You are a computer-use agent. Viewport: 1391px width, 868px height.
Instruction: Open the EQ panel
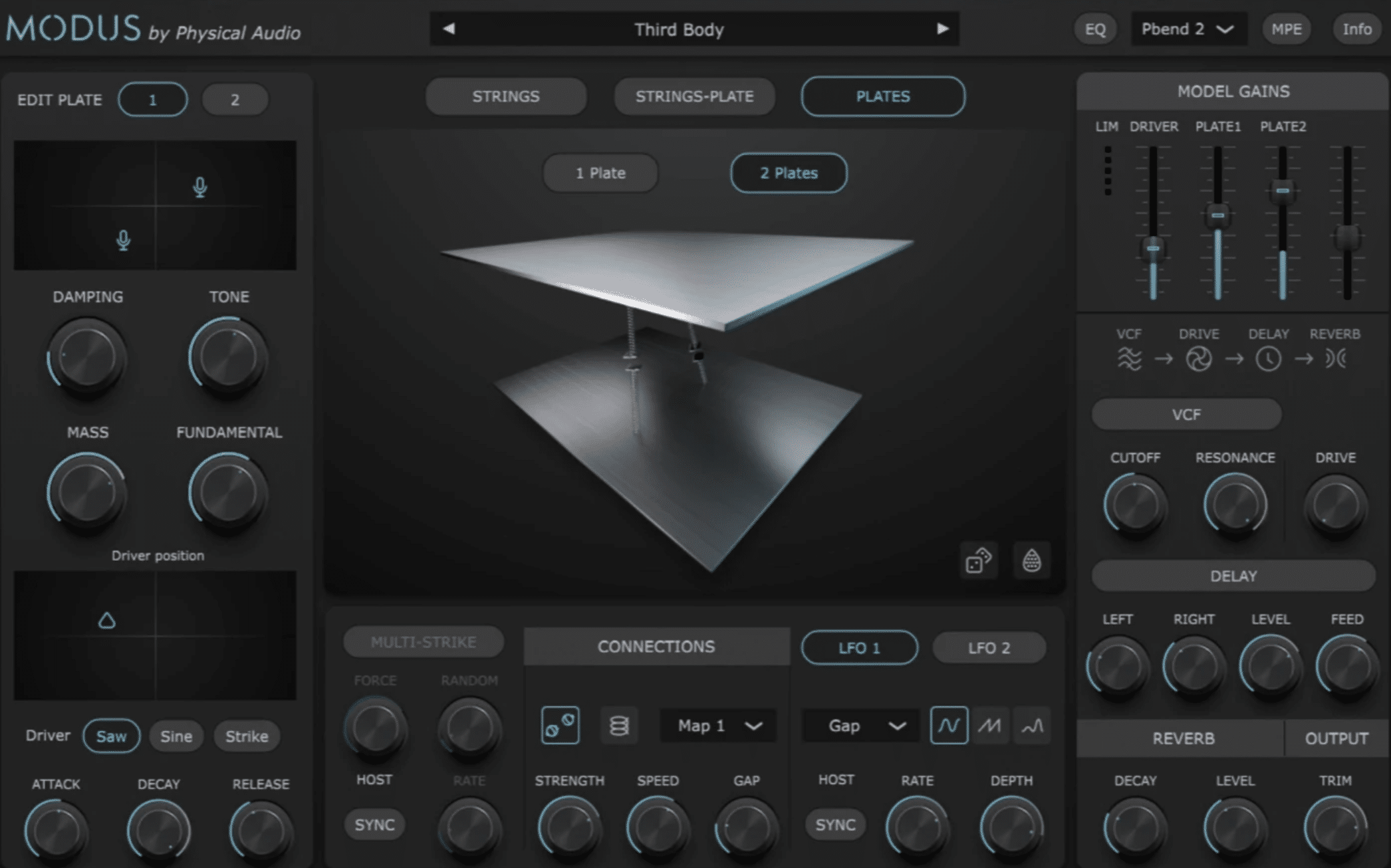[1095, 29]
